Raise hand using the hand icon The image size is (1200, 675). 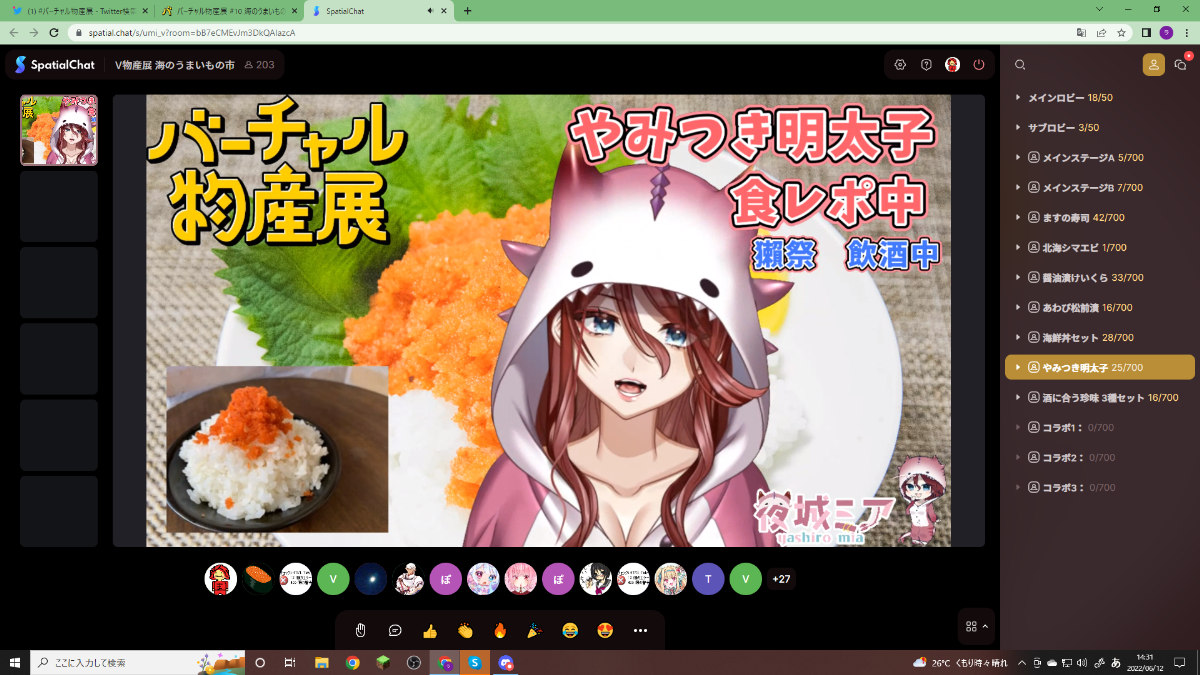click(361, 630)
